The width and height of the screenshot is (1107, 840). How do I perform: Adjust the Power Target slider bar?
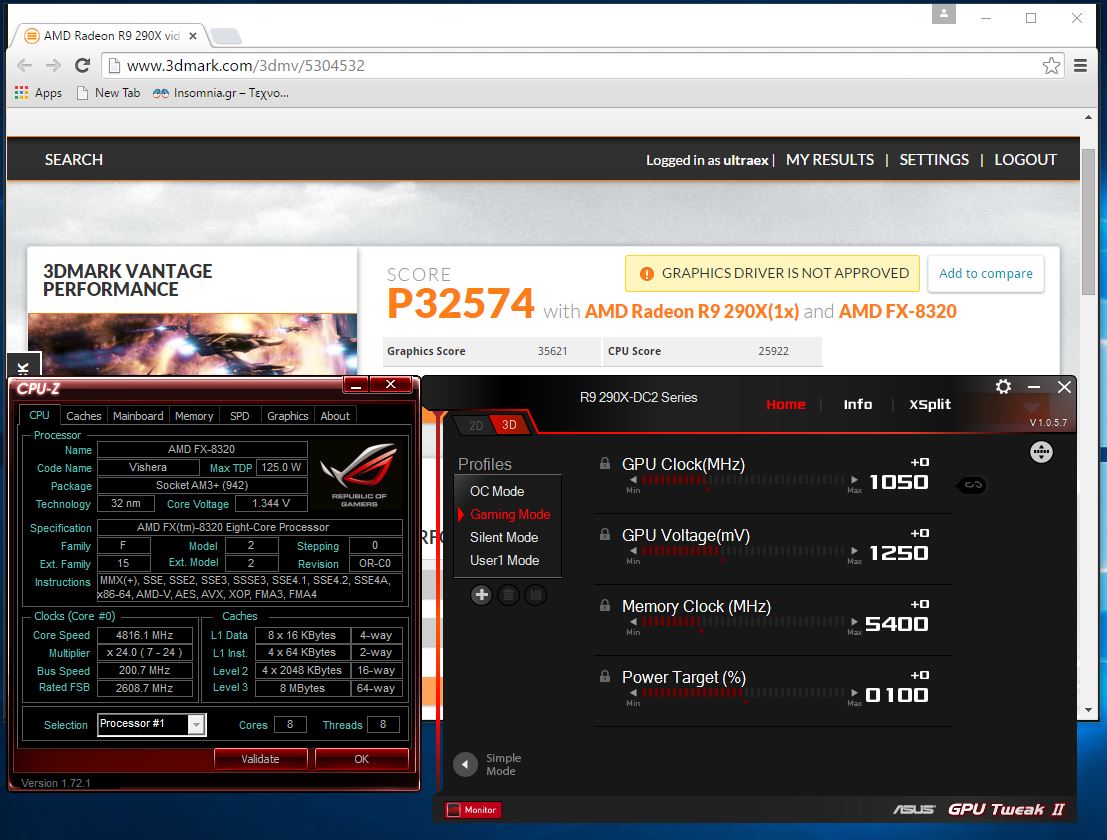(743, 693)
